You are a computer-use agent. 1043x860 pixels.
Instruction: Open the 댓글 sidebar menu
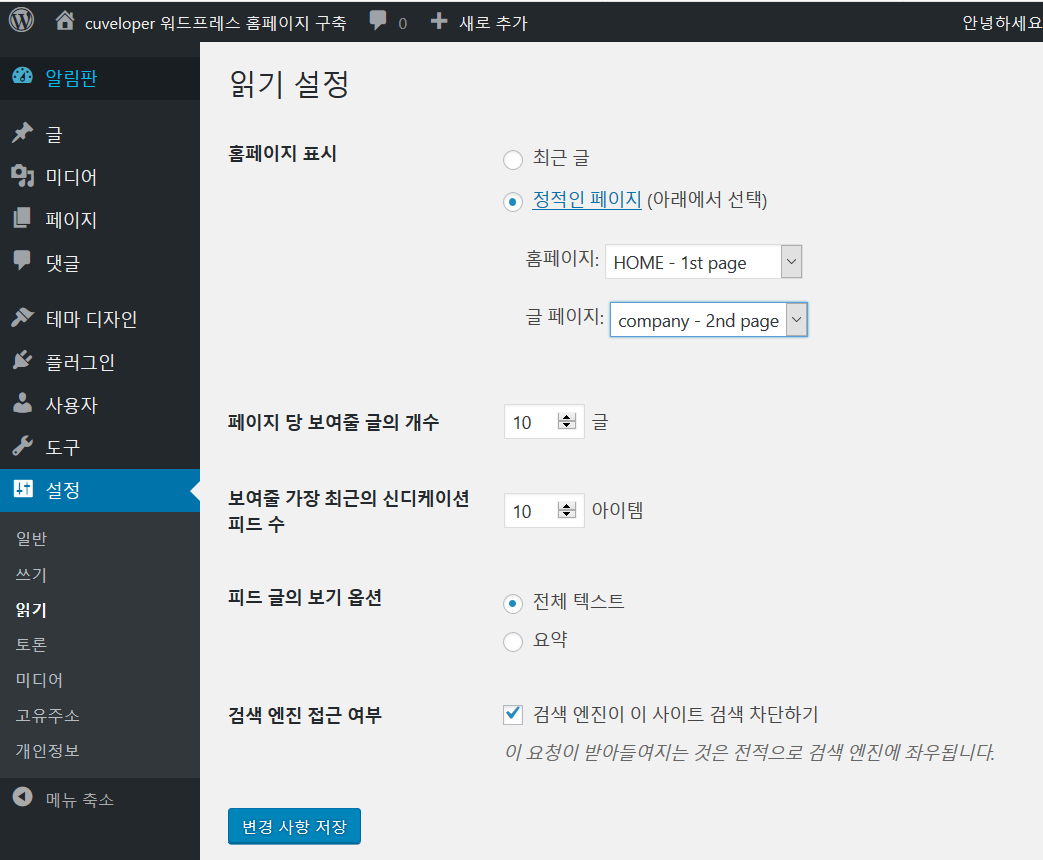(x=100, y=262)
